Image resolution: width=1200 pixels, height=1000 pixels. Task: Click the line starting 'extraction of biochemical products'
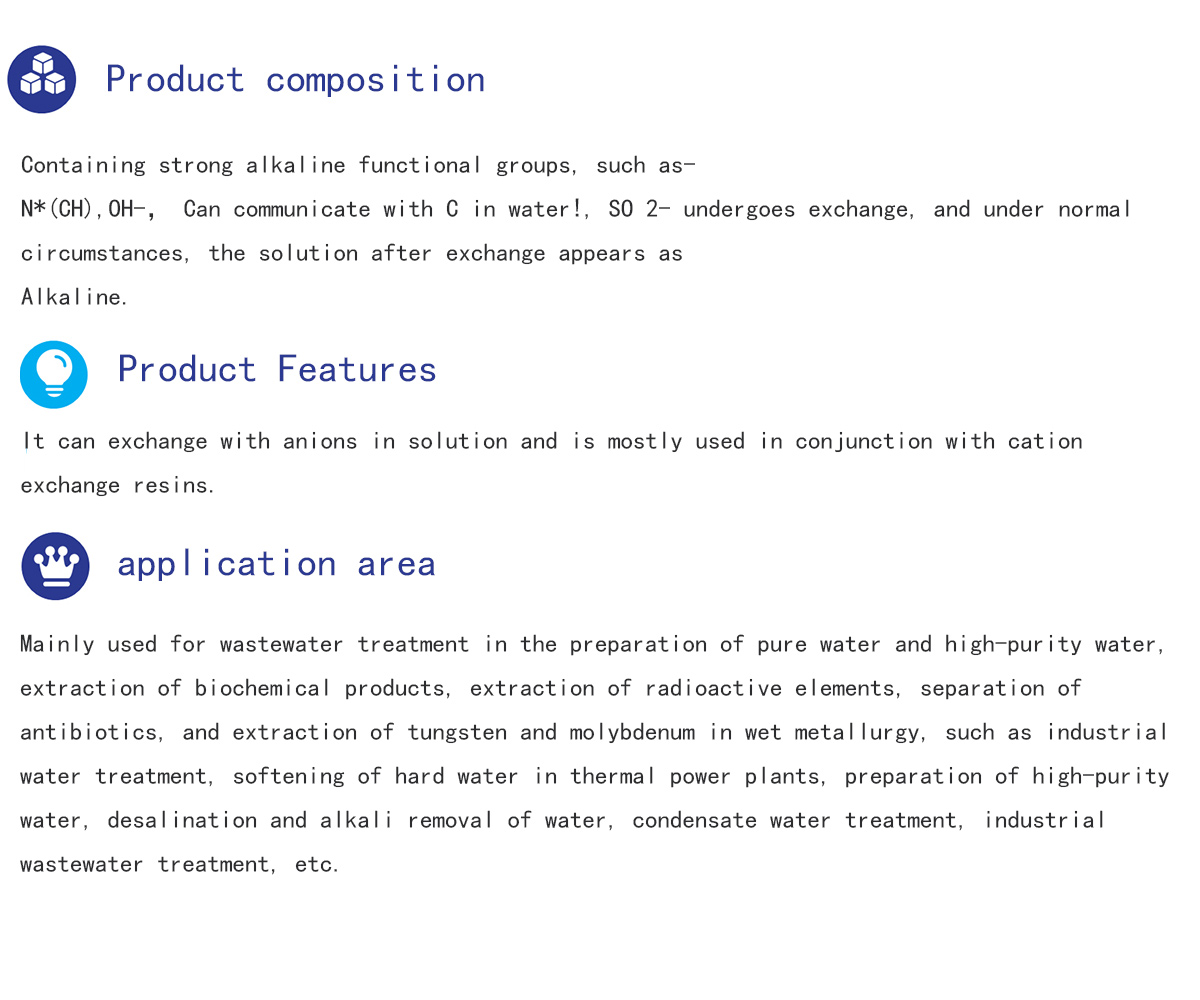coord(550,688)
